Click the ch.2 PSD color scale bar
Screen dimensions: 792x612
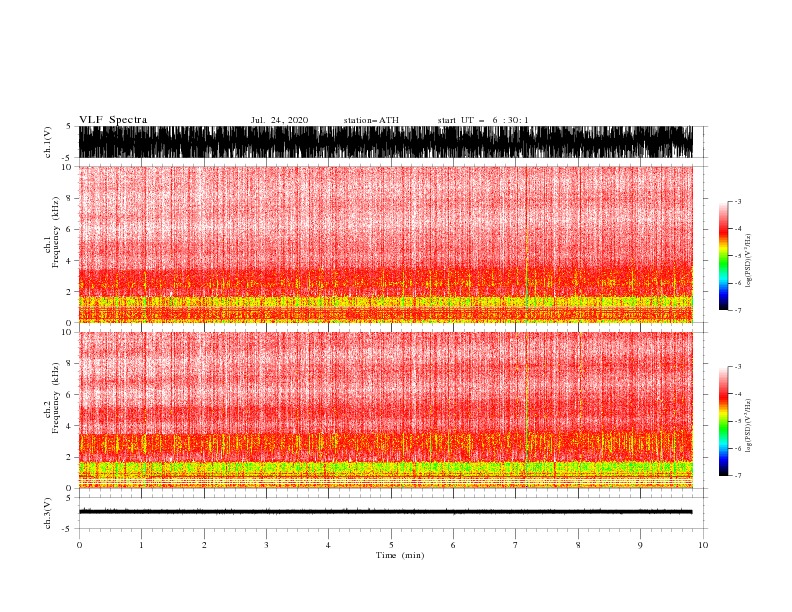tap(723, 421)
